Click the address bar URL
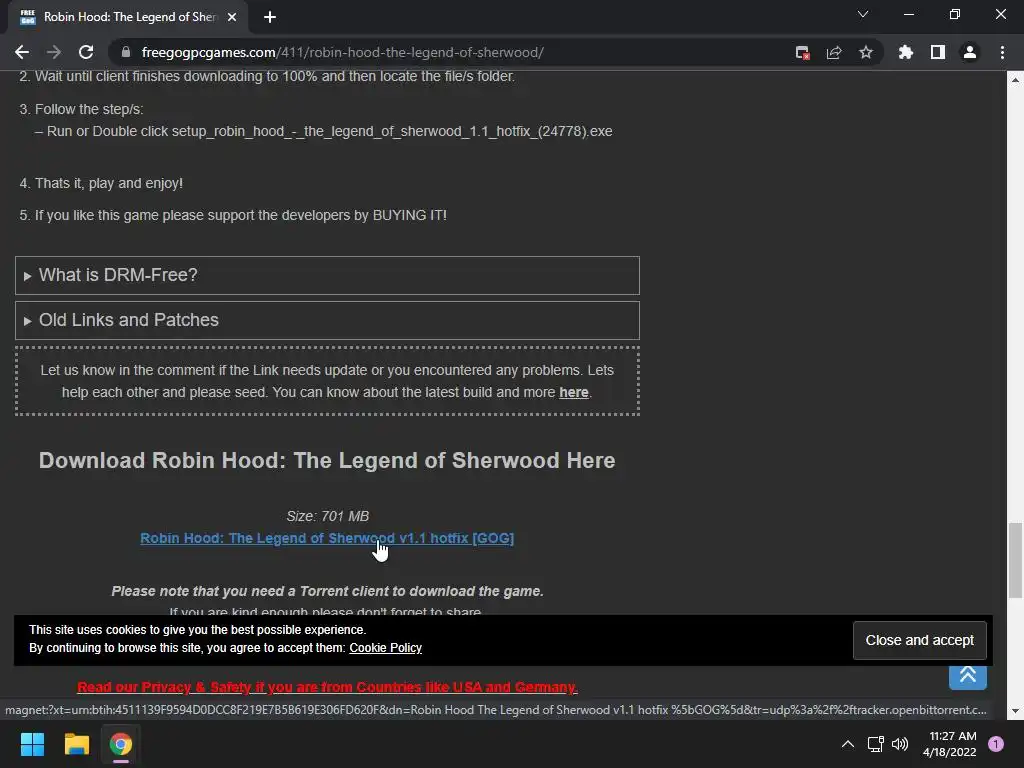 (342, 52)
